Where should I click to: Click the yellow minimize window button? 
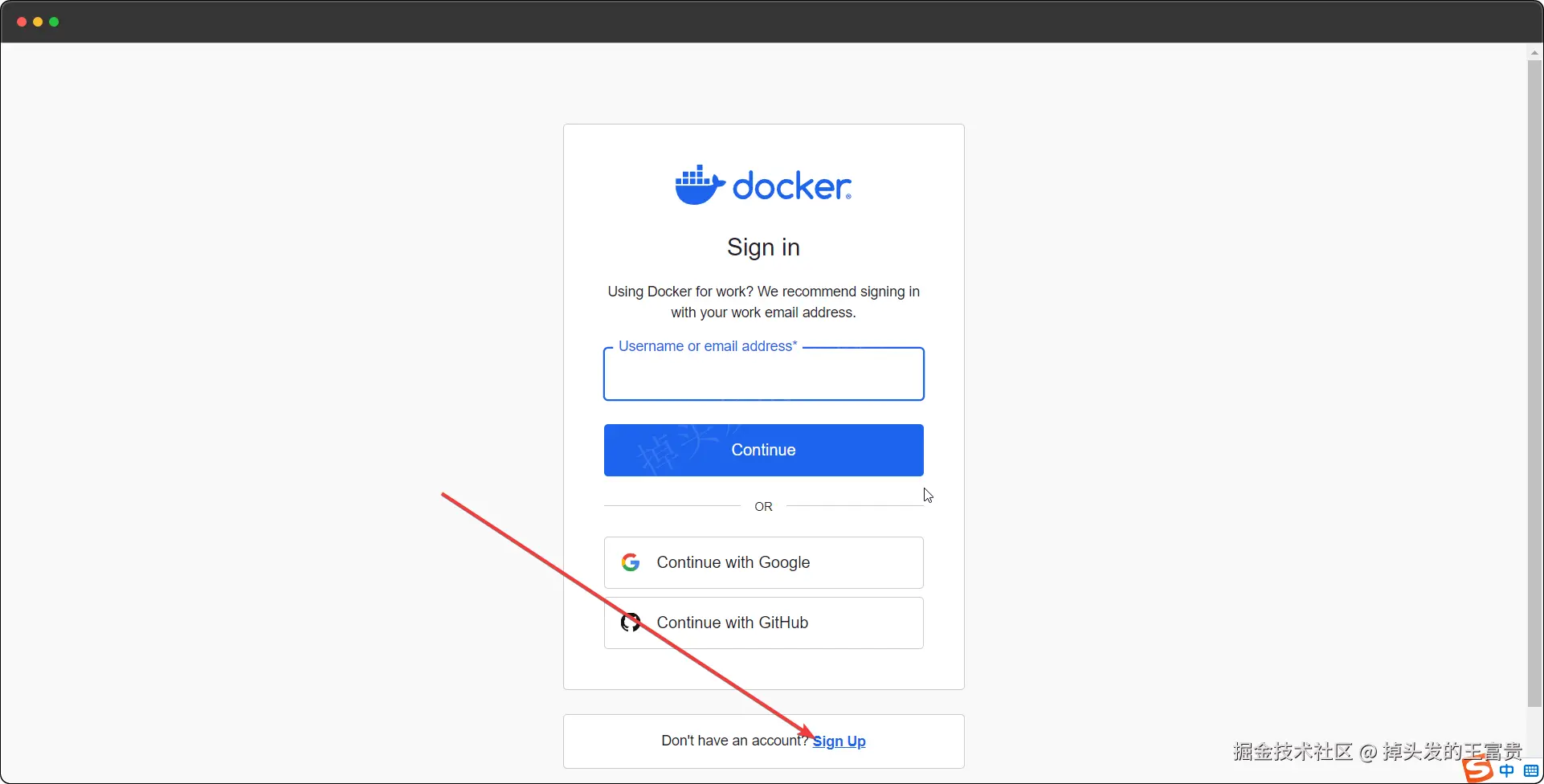(38, 22)
